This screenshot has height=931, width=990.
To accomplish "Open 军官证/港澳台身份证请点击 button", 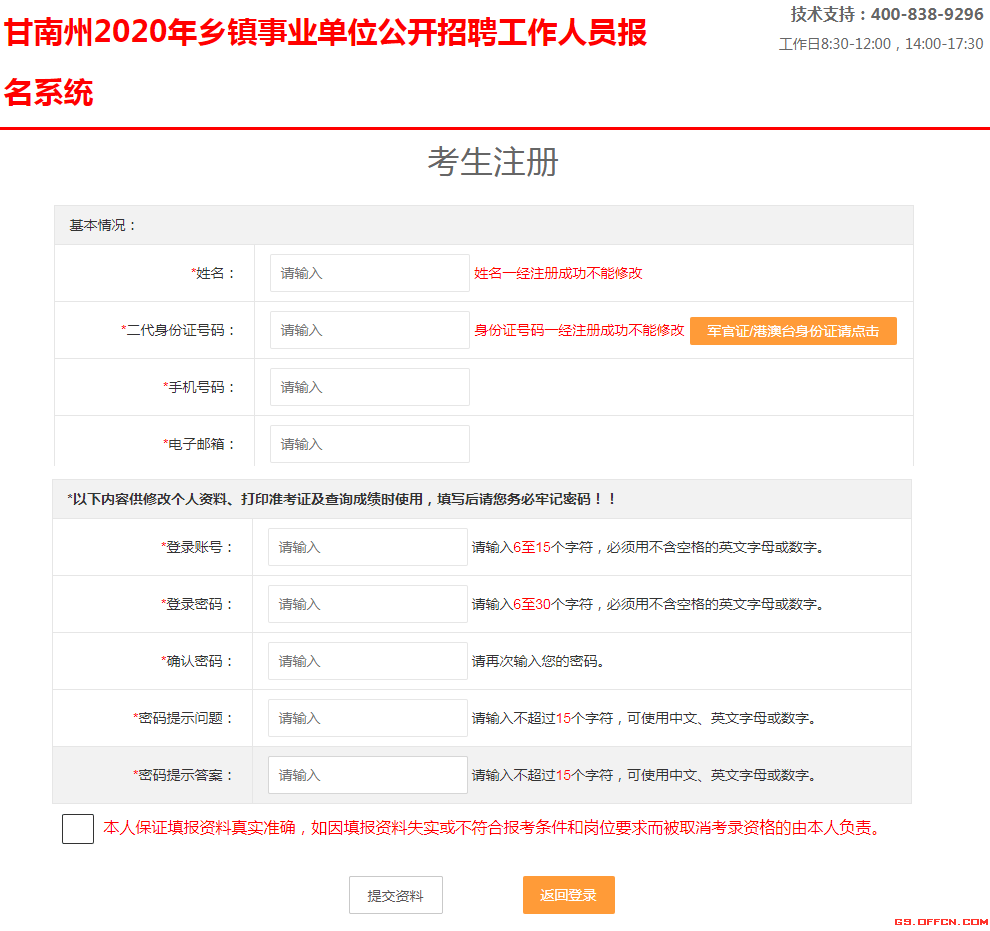I will click(x=793, y=331).
